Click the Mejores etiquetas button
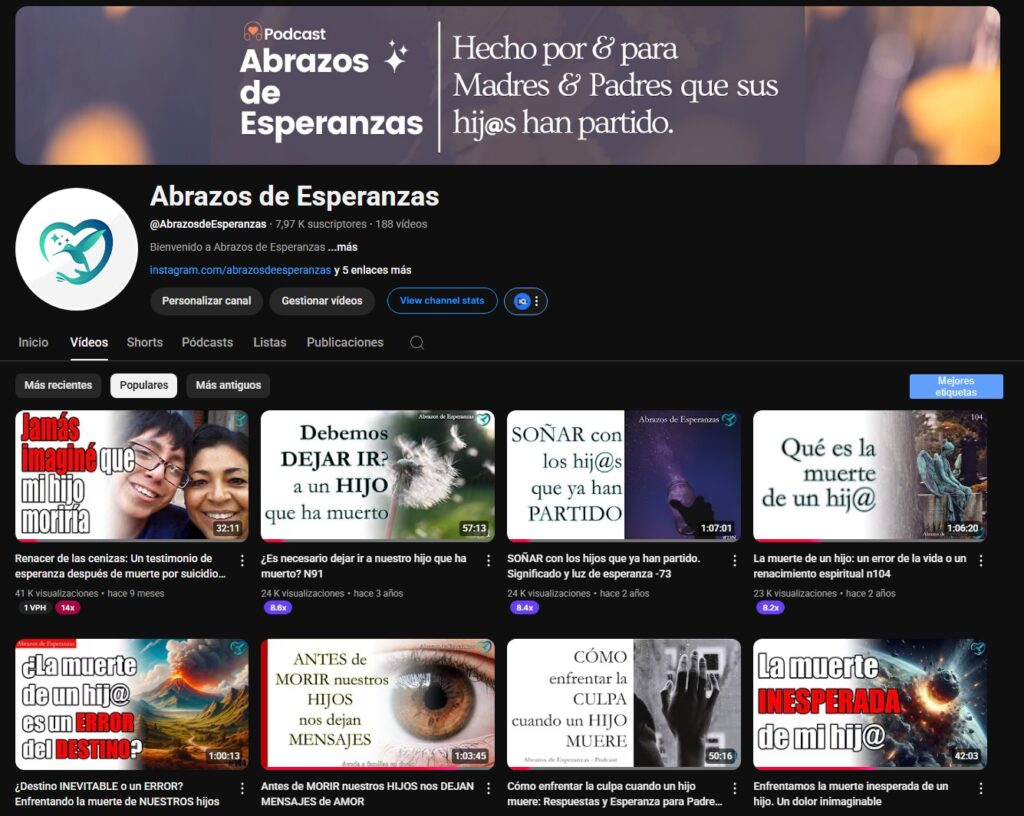1024x816 pixels. click(x=956, y=386)
